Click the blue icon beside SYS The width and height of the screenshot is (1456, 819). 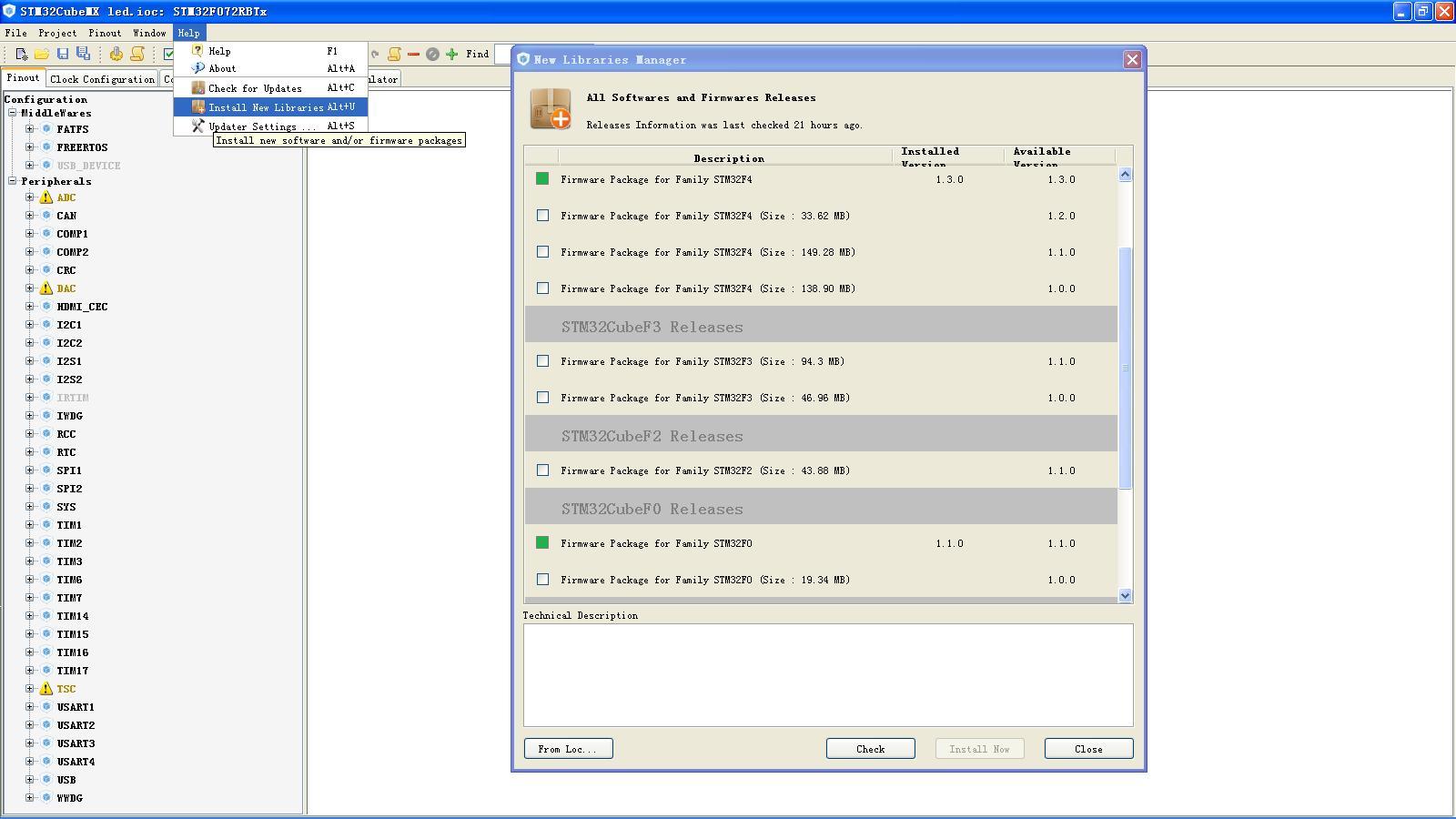46,507
